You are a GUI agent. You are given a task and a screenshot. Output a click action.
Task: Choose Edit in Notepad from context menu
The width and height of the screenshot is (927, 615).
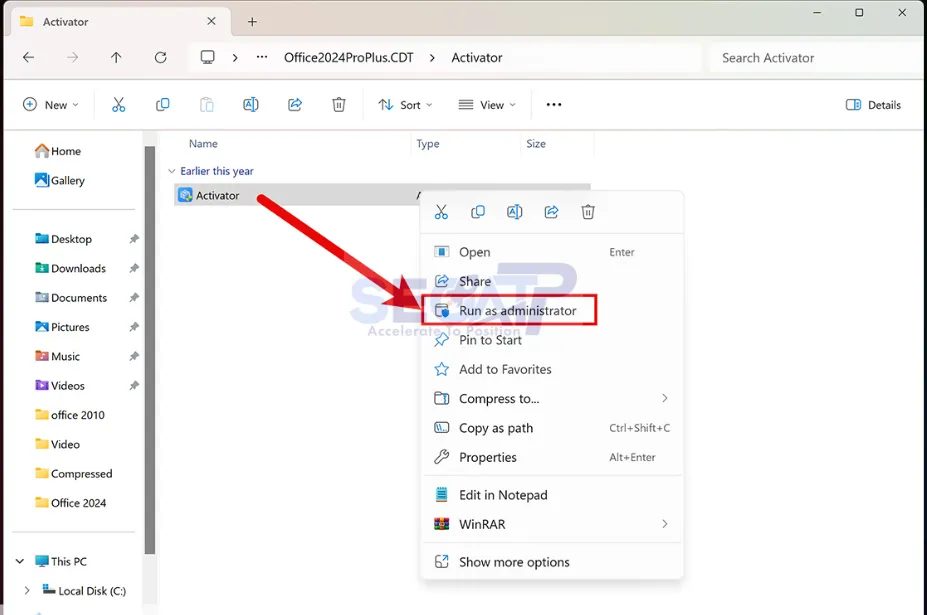[x=502, y=494]
